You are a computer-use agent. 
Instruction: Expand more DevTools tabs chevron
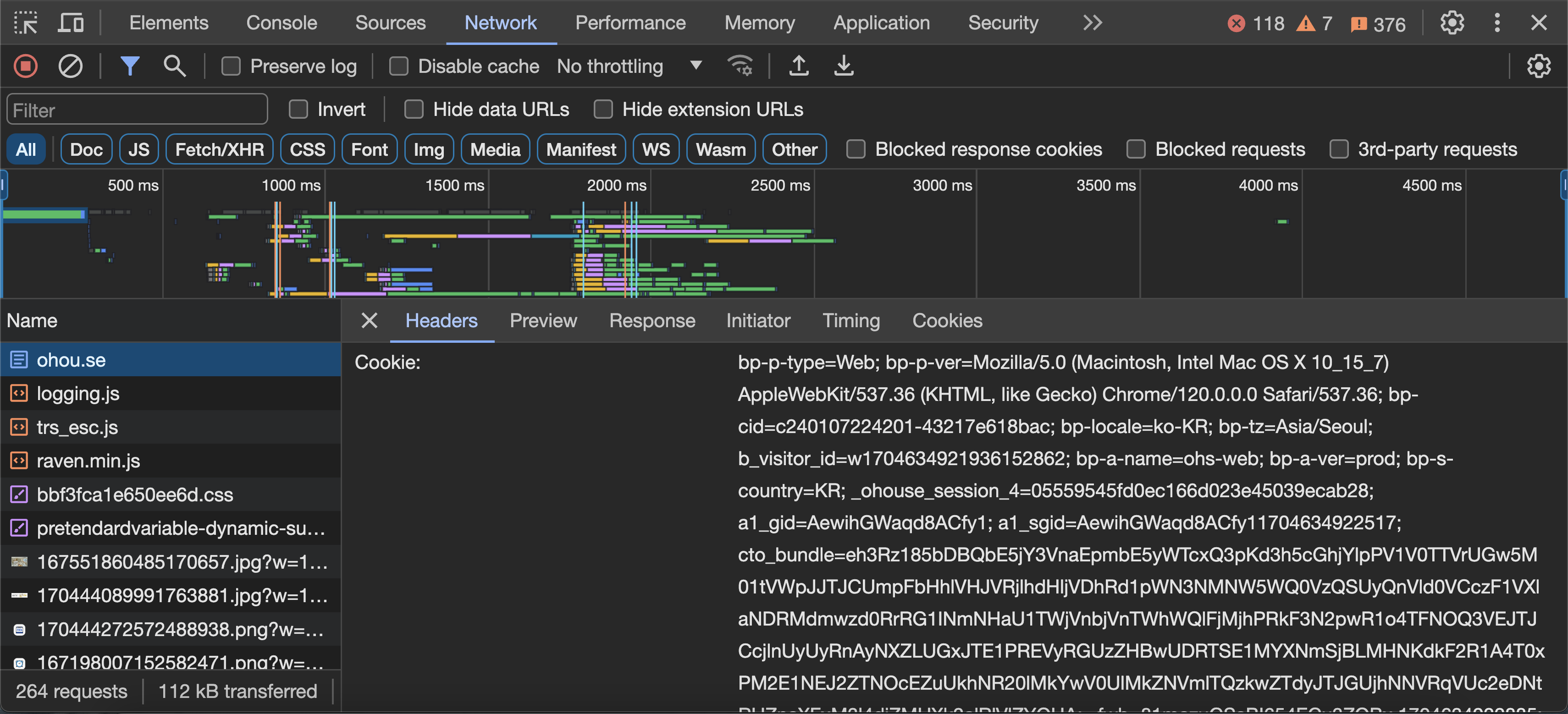(1092, 23)
